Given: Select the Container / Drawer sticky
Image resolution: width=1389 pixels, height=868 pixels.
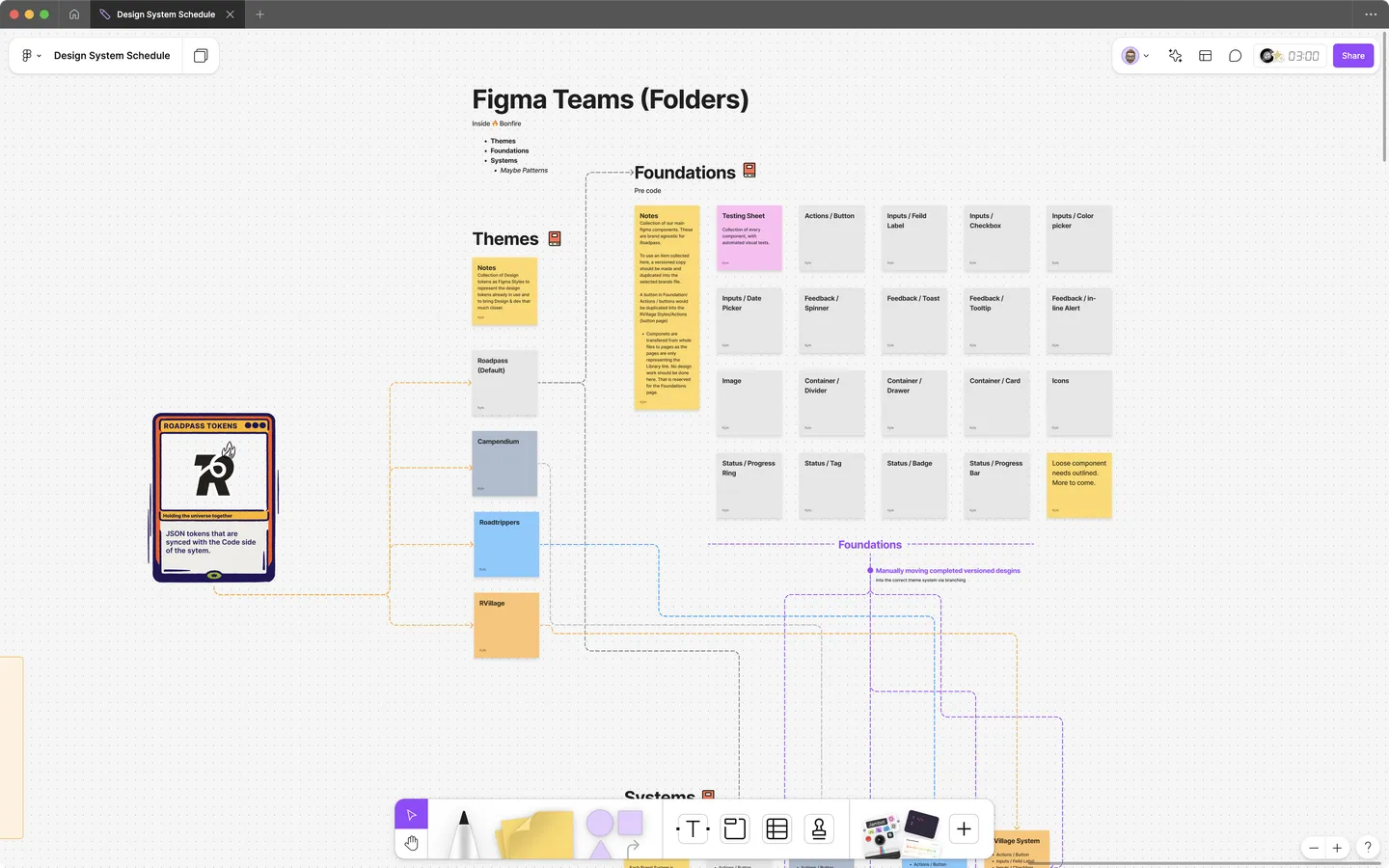Looking at the screenshot, I should coord(914,403).
